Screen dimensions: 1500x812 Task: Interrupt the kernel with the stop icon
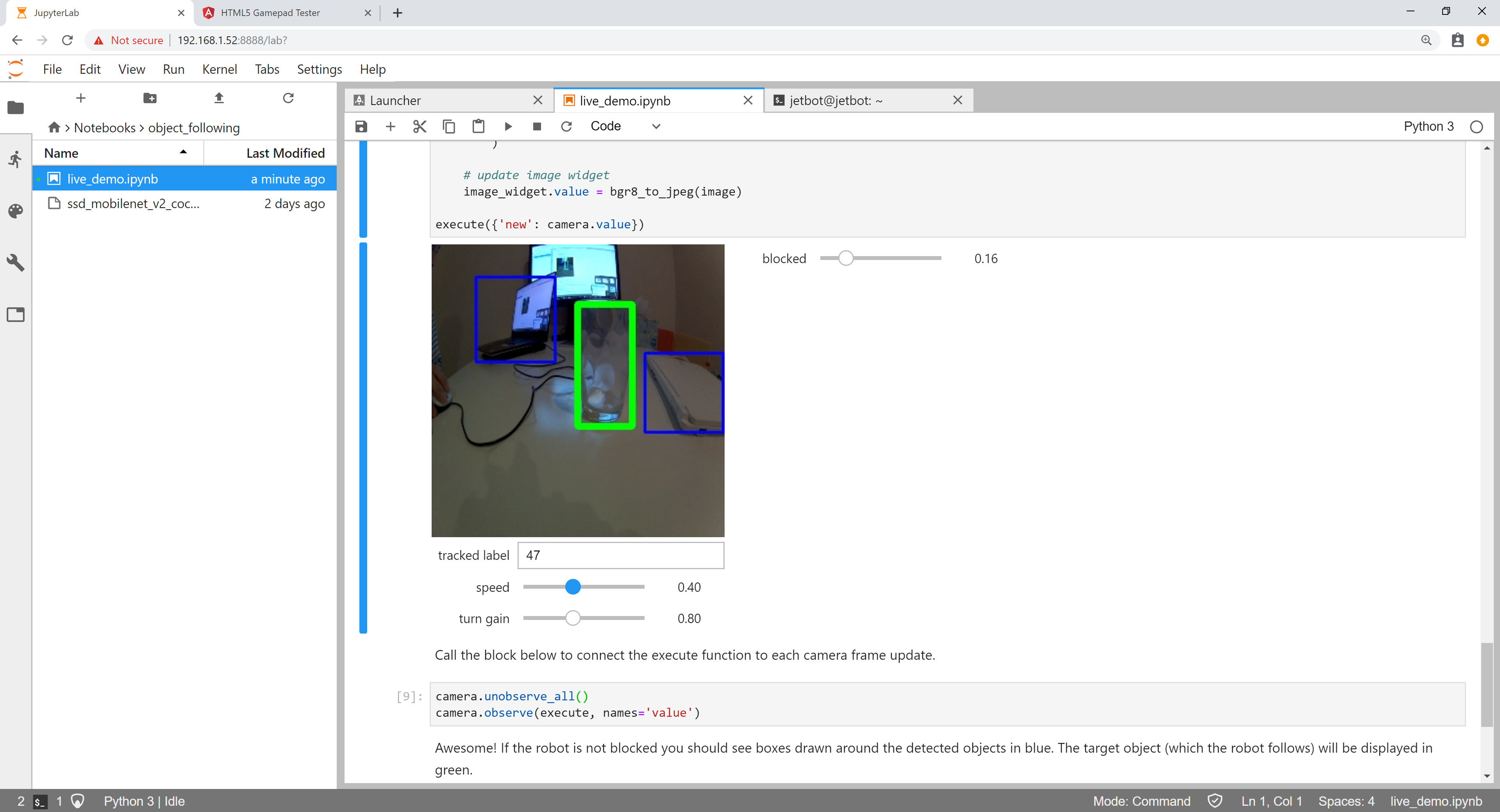(537, 126)
